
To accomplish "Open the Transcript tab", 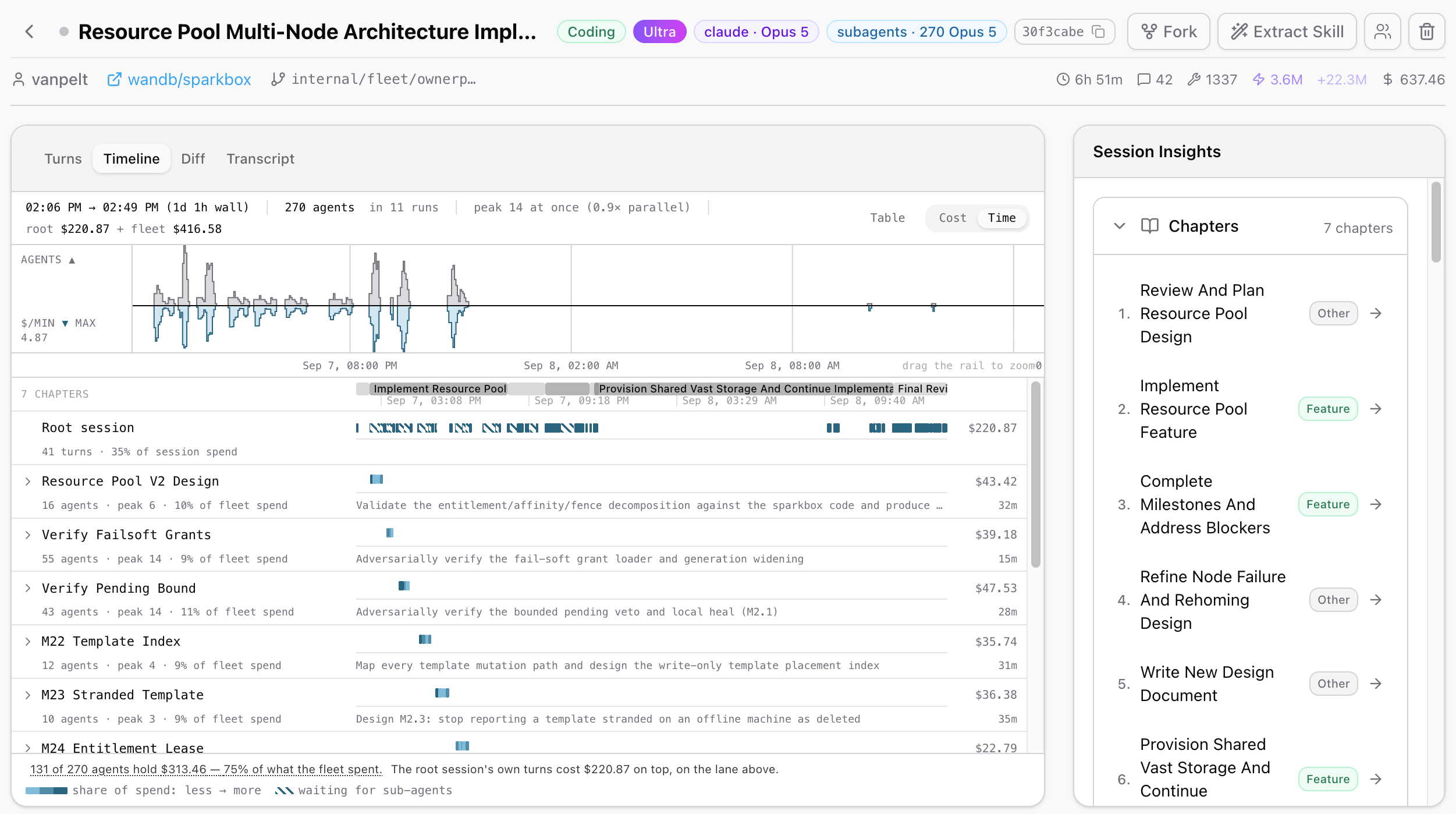I will 260,158.
